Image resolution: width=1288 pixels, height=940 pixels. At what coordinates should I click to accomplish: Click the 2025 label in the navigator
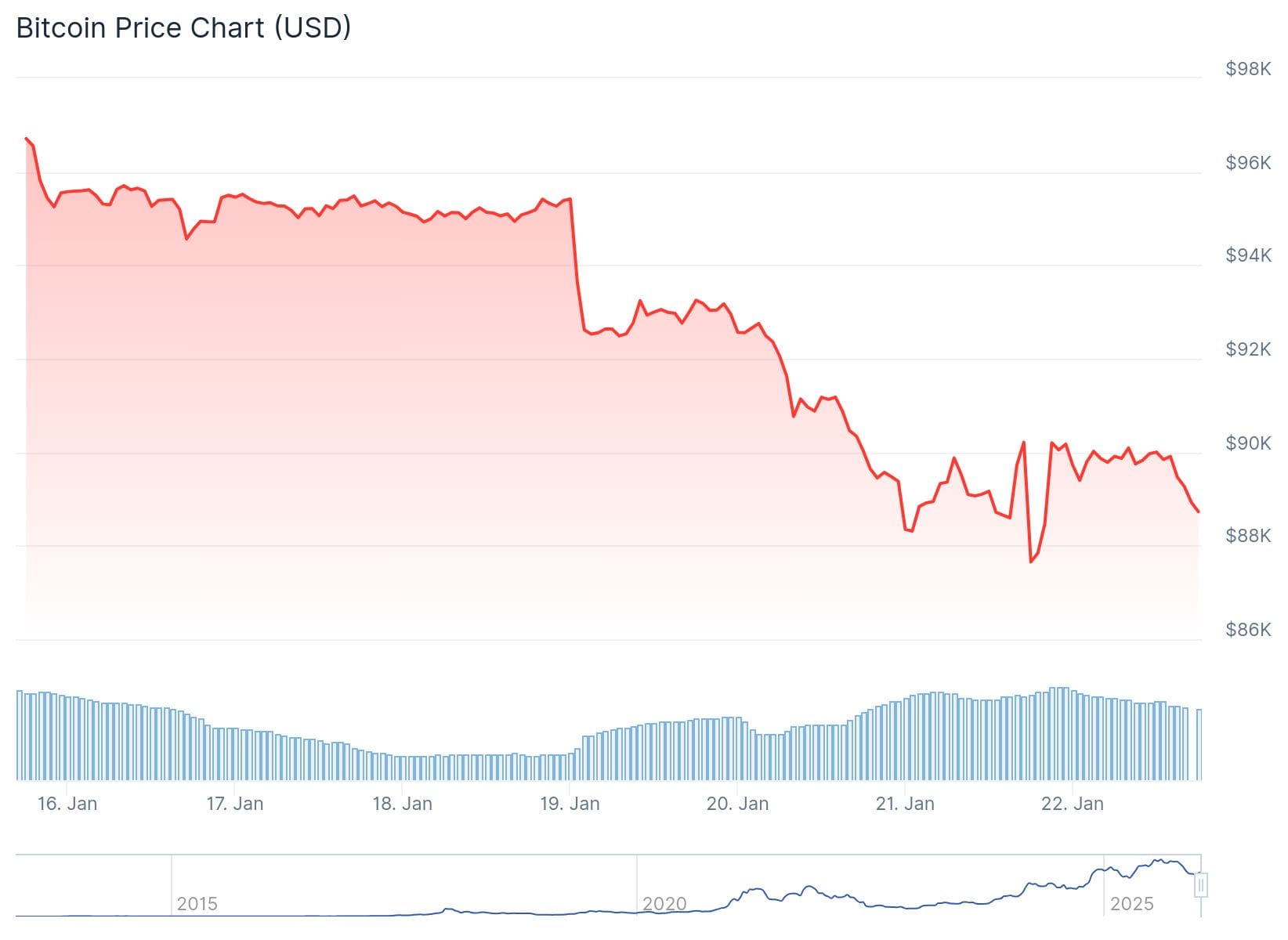click(1131, 904)
